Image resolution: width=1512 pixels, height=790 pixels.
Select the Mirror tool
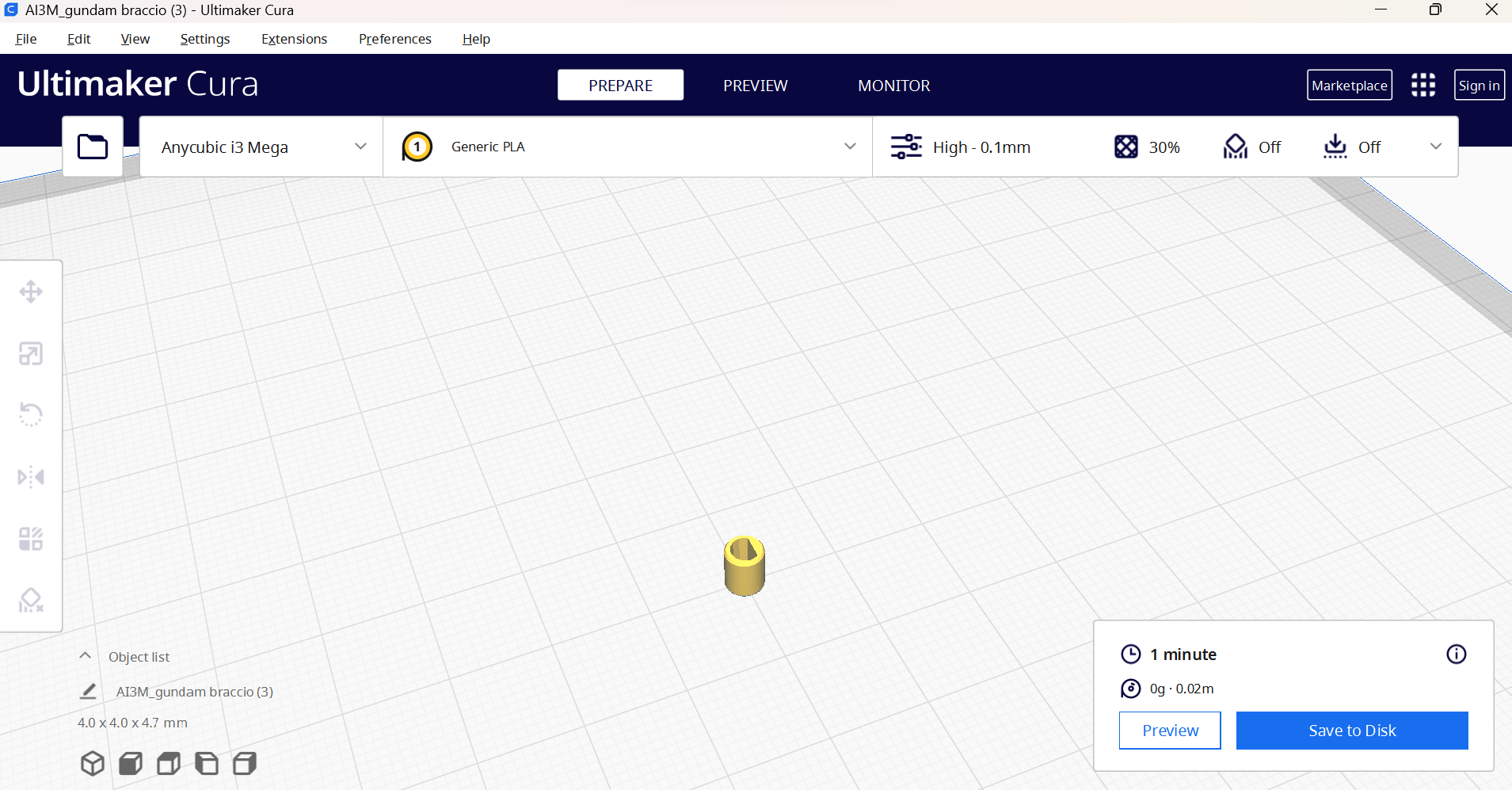coord(31,477)
